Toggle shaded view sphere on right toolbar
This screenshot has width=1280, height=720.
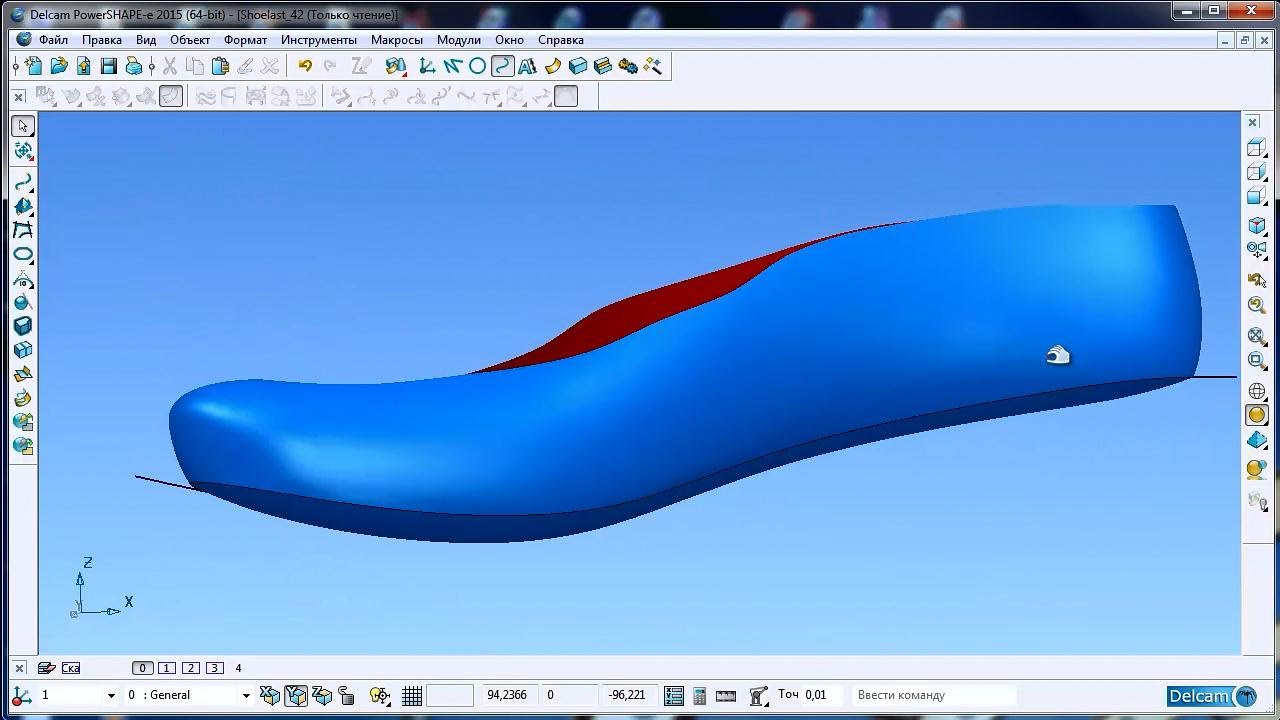click(x=1257, y=415)
